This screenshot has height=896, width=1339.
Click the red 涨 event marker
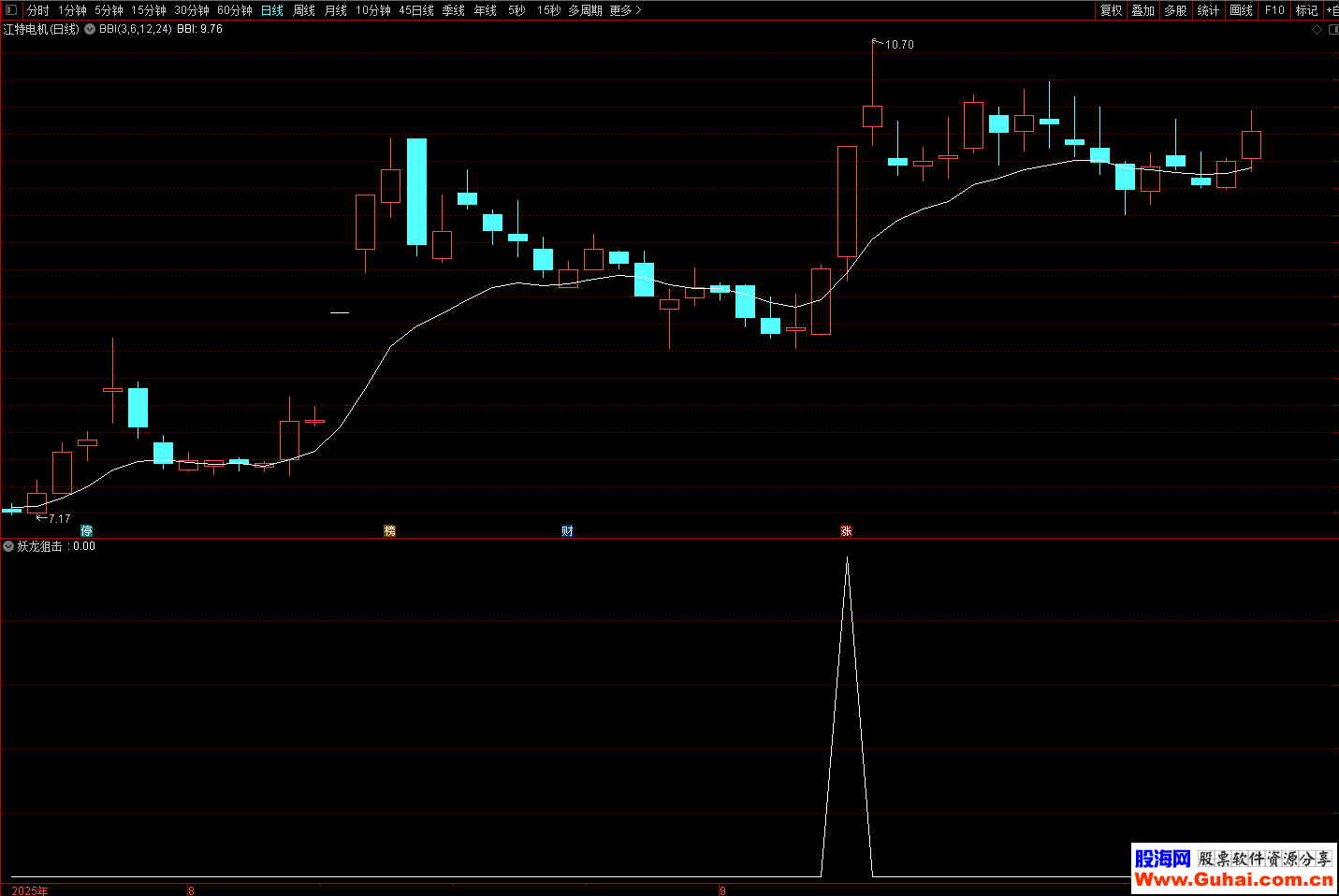[x=846, y=531]
